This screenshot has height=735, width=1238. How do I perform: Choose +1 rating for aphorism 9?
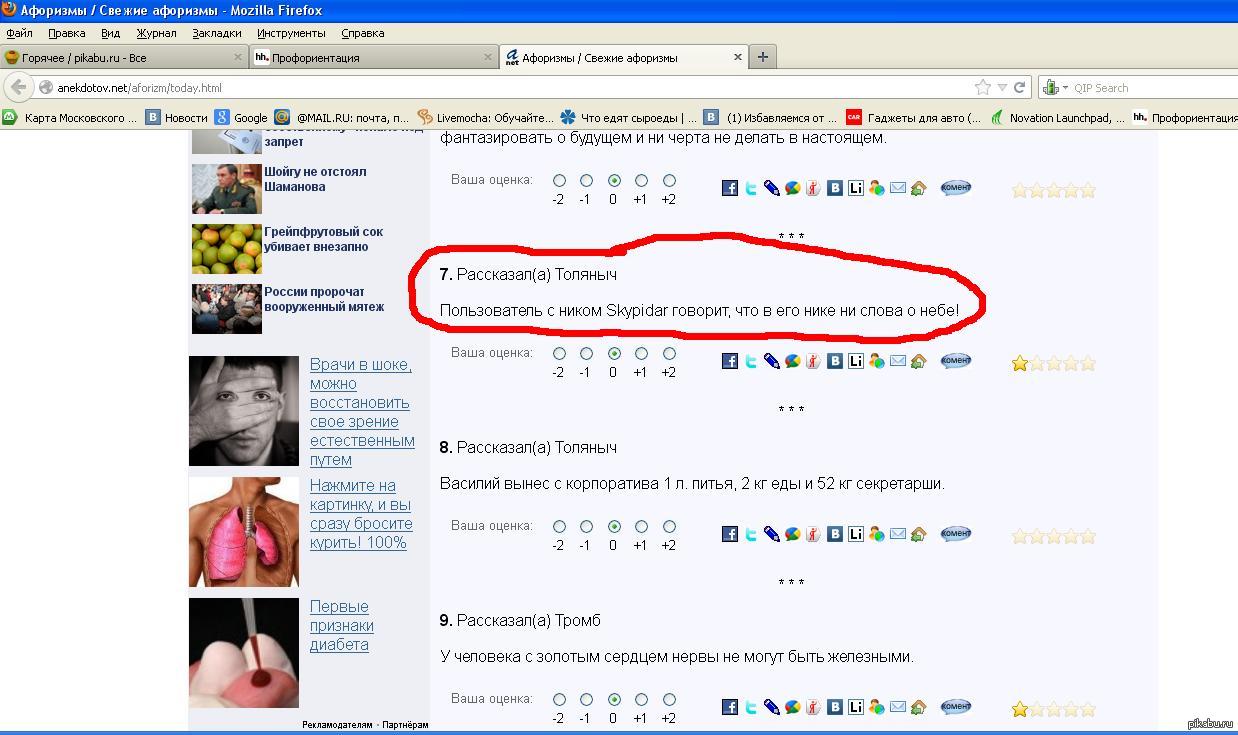pyautogui.click(x=641, y=699)
